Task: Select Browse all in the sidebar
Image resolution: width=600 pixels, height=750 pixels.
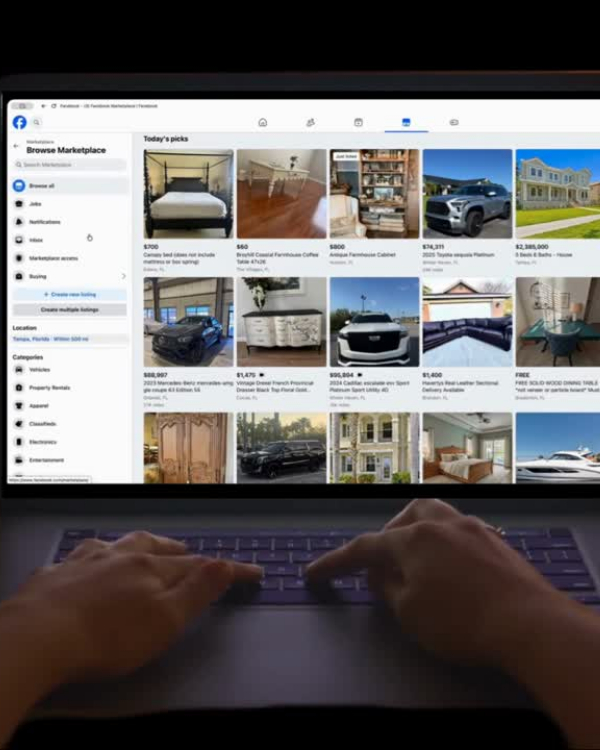Action: 70,186
